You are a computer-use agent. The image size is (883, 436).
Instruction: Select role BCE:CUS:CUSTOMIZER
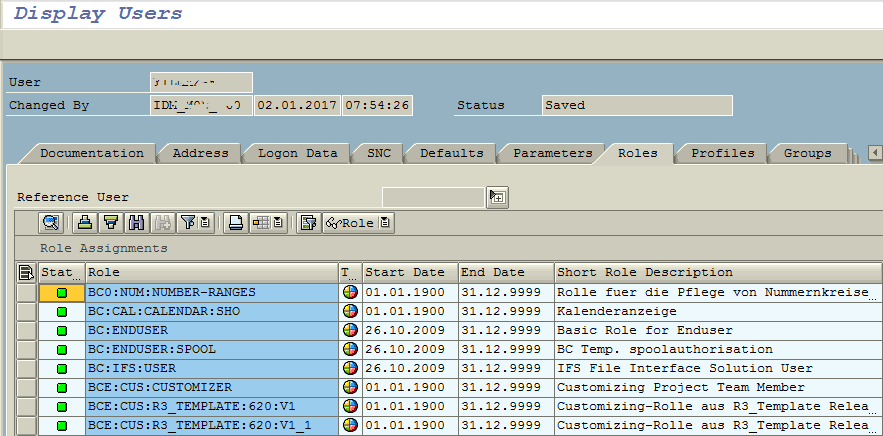coord(212,388)
